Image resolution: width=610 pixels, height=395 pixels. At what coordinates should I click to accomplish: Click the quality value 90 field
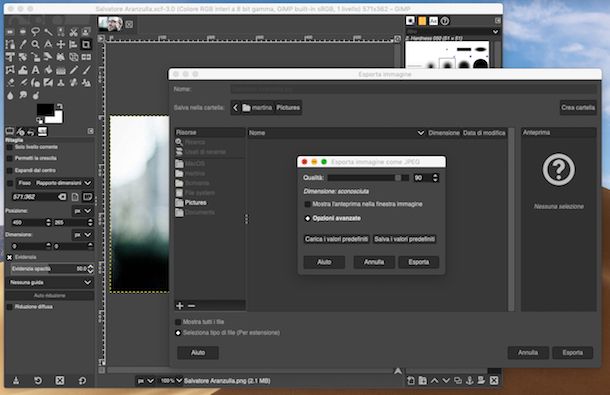422,178
